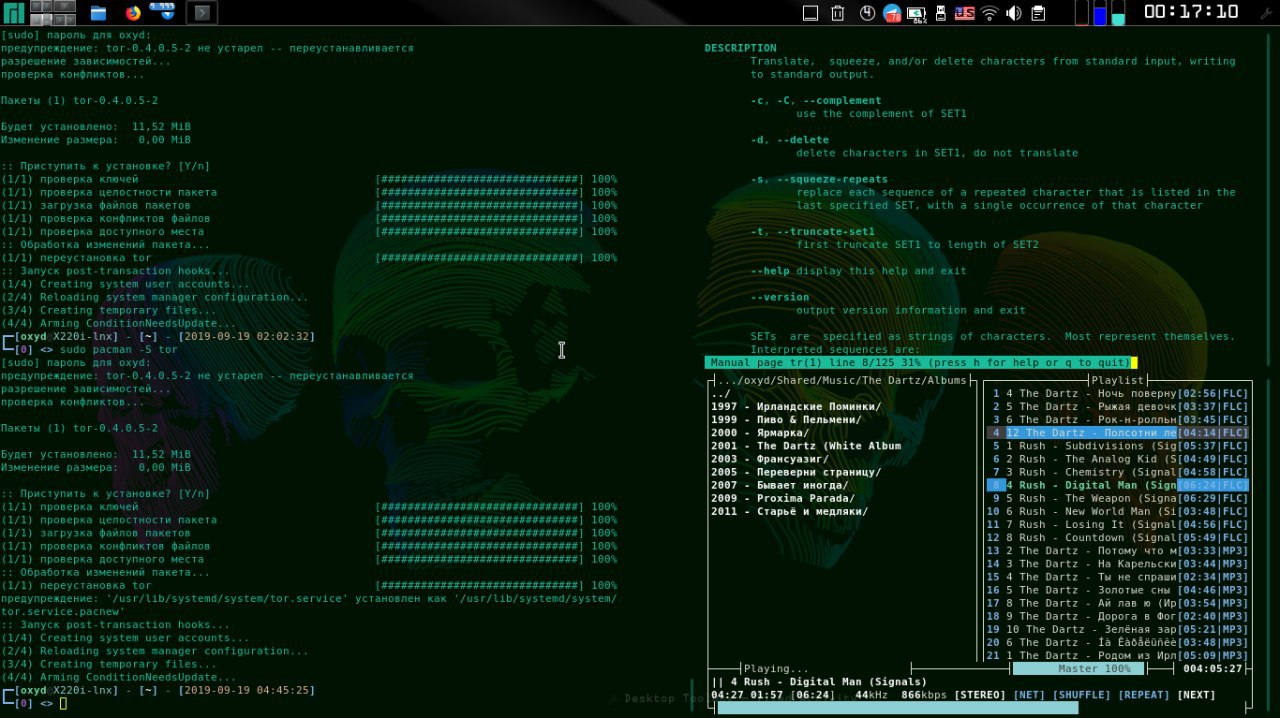
Task: Select The Dartz - Рыжая девочк track
Action: click(x=1118, y=407)
